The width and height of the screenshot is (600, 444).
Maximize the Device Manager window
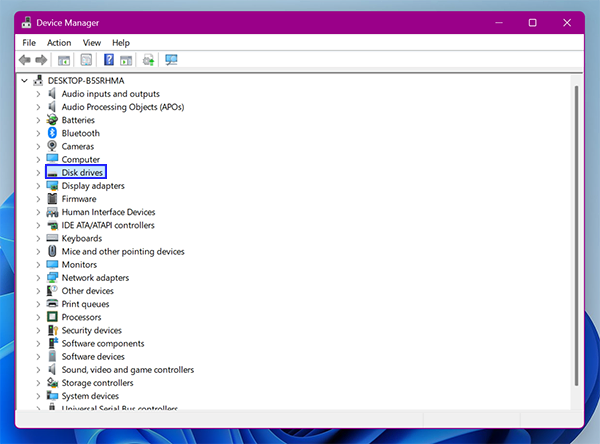pos(533,23)
